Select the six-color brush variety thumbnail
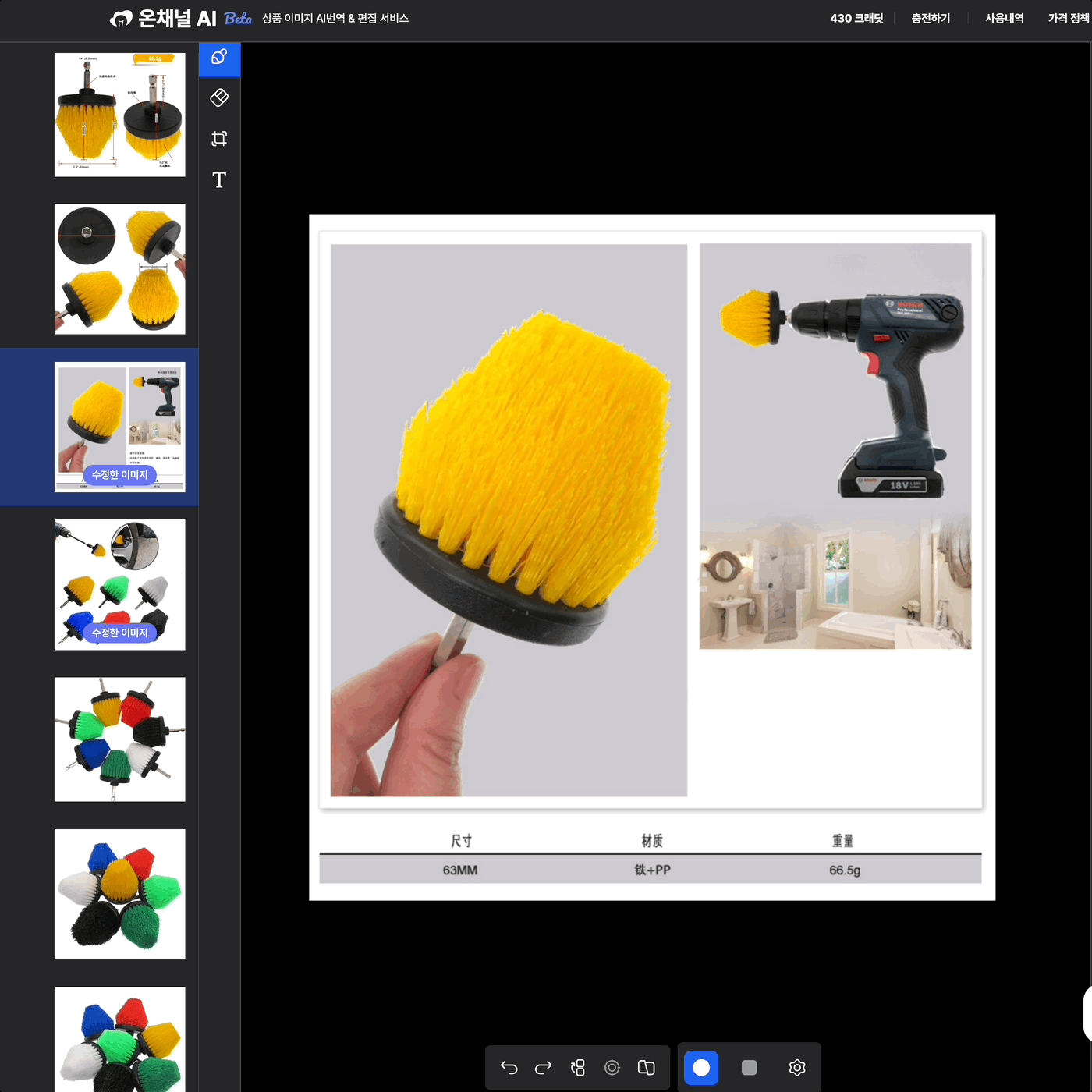1092x1092 pixels. tap(120, 585)
